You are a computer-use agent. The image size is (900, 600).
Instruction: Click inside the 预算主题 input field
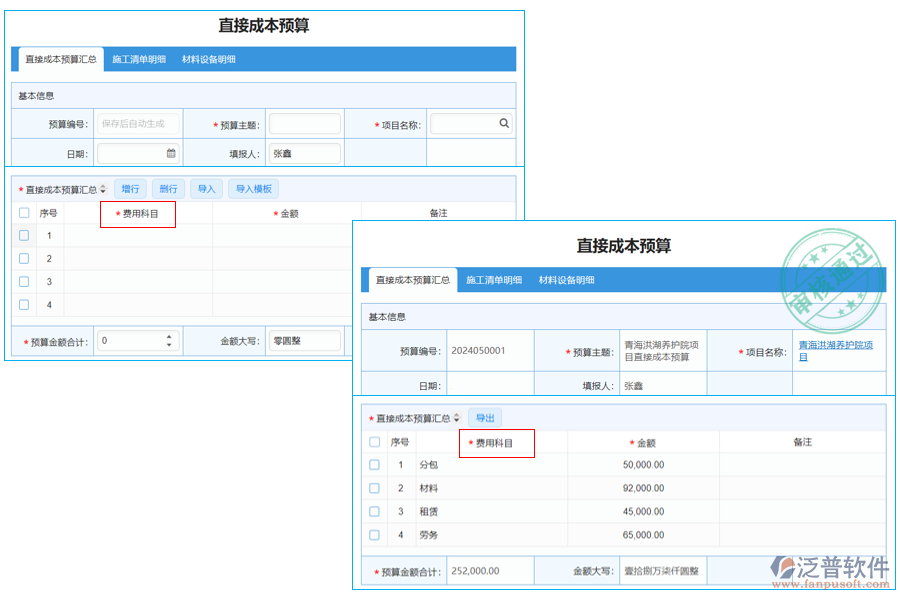[304, 123]
